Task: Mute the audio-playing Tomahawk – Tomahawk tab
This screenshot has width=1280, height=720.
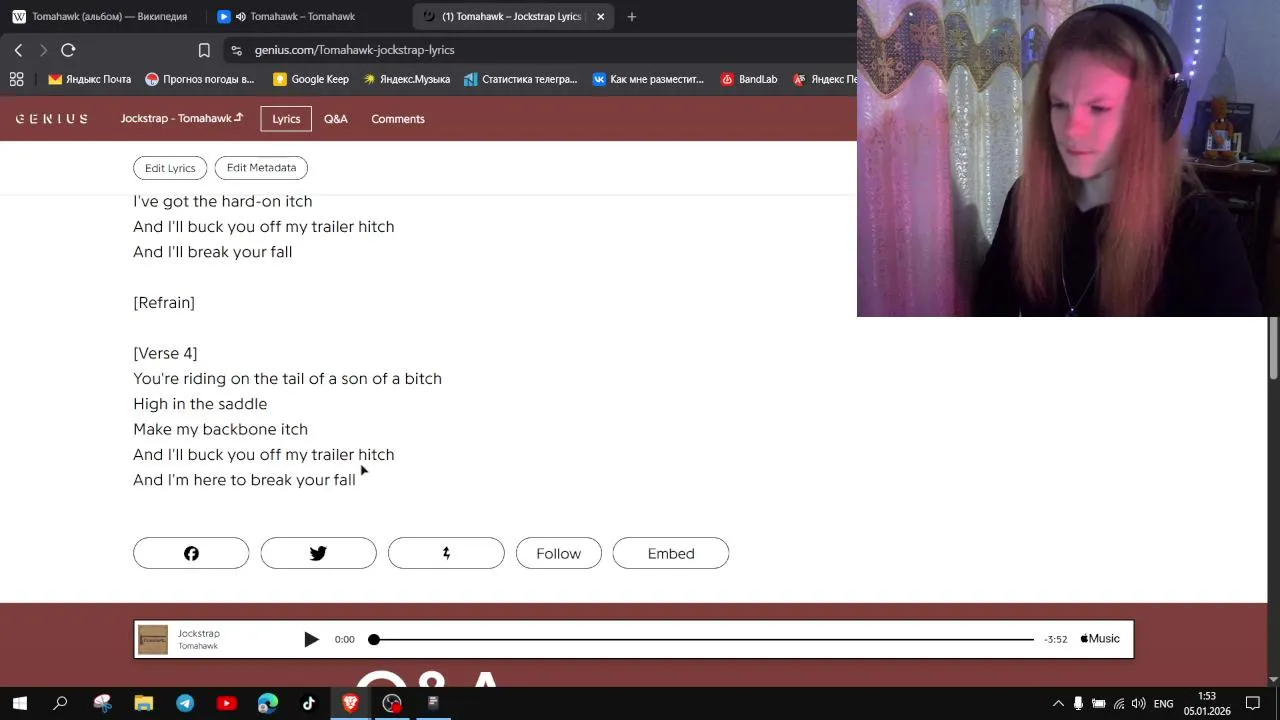Action: (x=240, y=16)
